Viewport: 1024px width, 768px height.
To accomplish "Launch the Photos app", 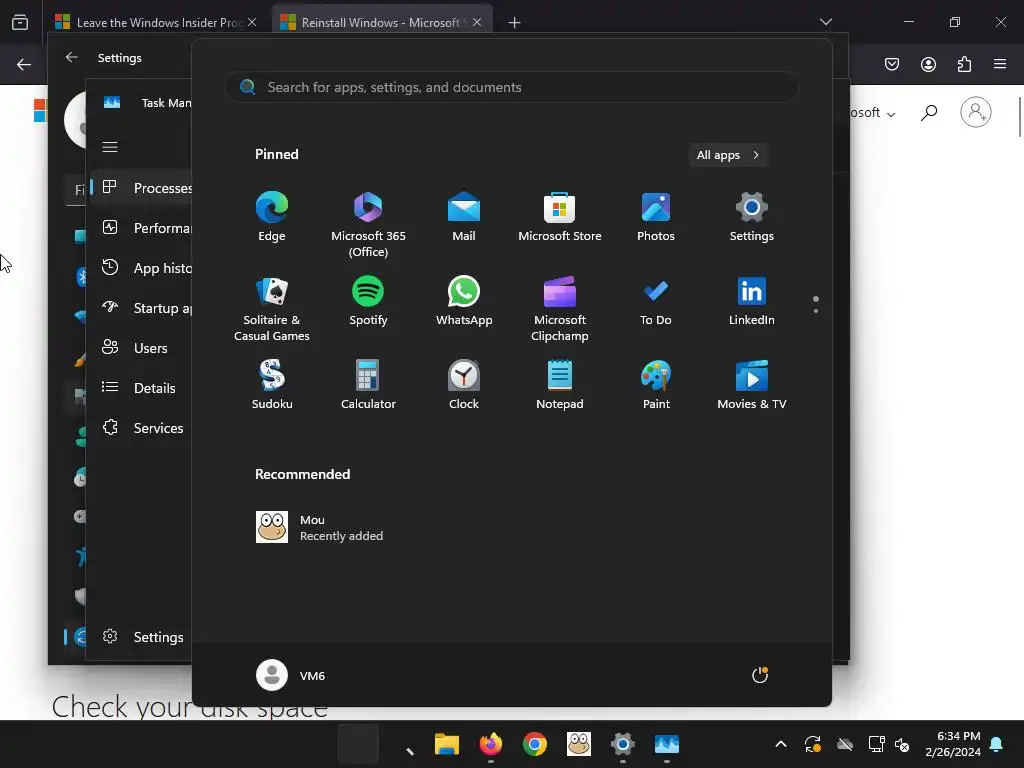I will (656, 217).
